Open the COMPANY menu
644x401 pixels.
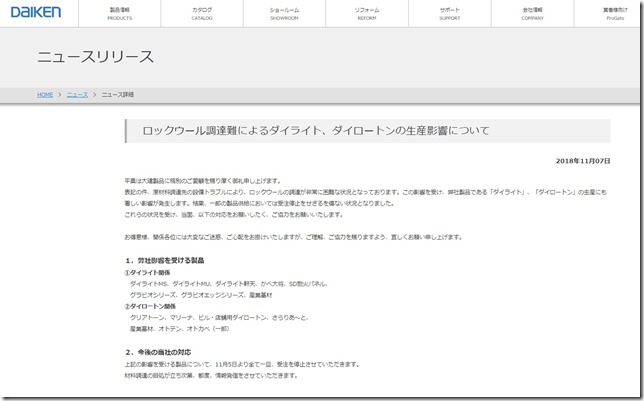[532, 14]
